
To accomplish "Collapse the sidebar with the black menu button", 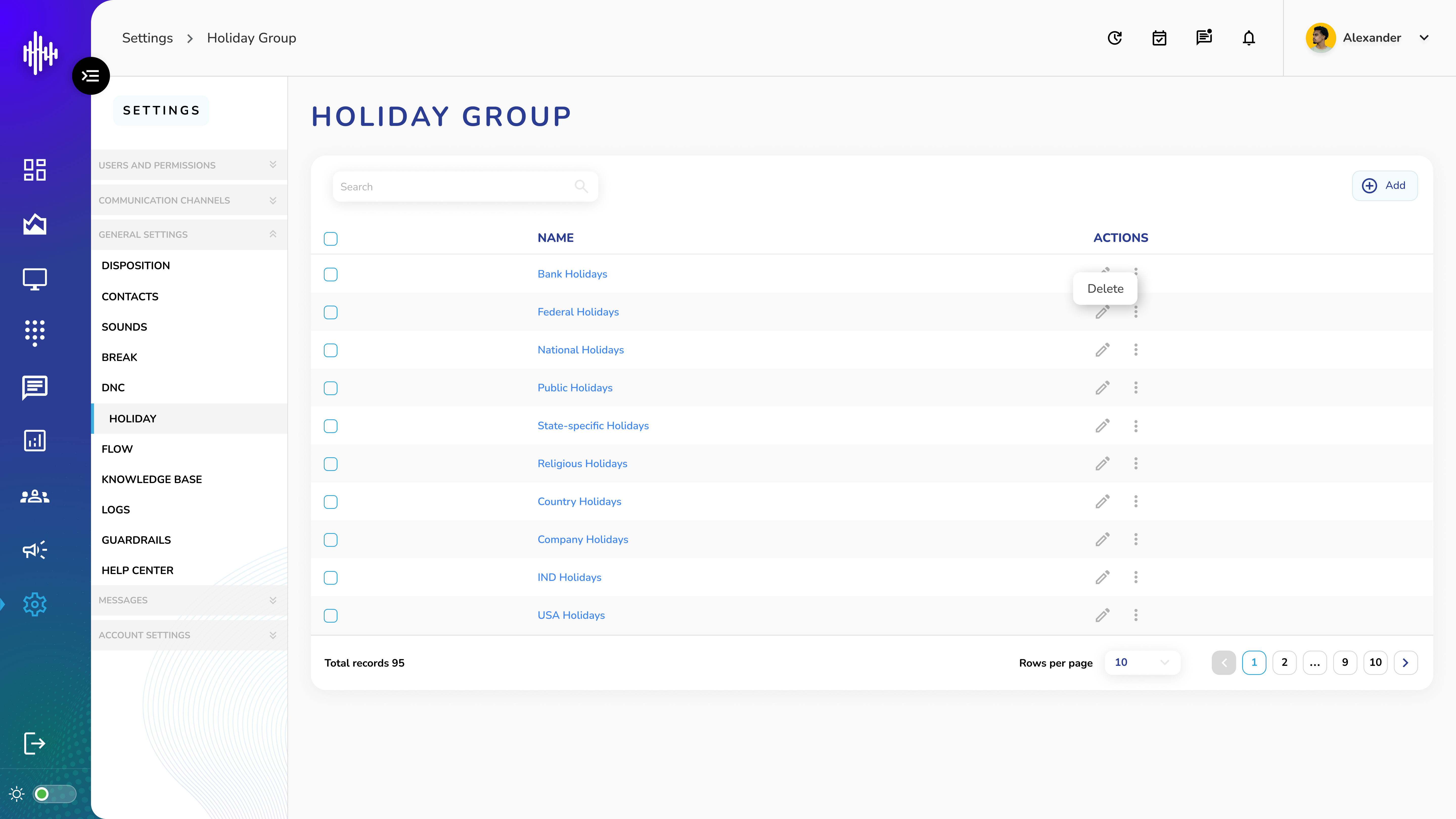I will coord(90,76).
